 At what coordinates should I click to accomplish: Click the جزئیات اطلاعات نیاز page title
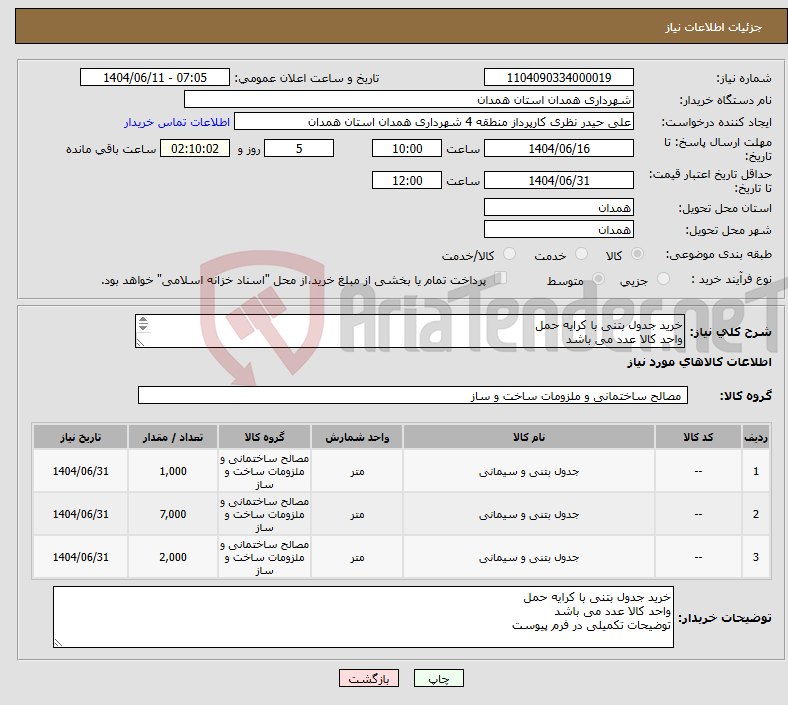tap(714, 27)
